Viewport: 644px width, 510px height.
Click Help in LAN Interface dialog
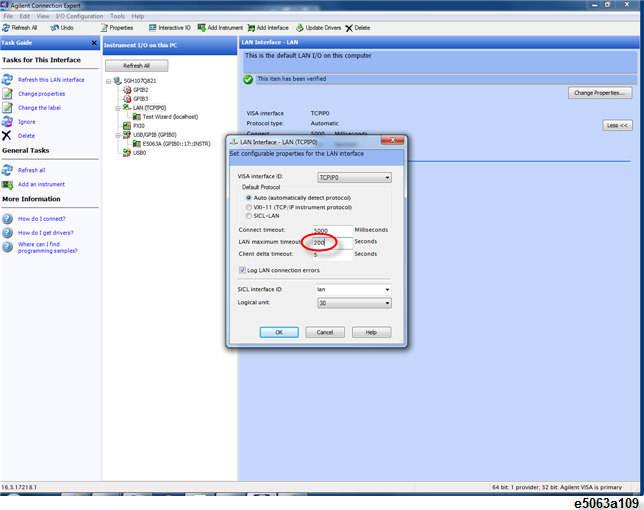point(371,332)
